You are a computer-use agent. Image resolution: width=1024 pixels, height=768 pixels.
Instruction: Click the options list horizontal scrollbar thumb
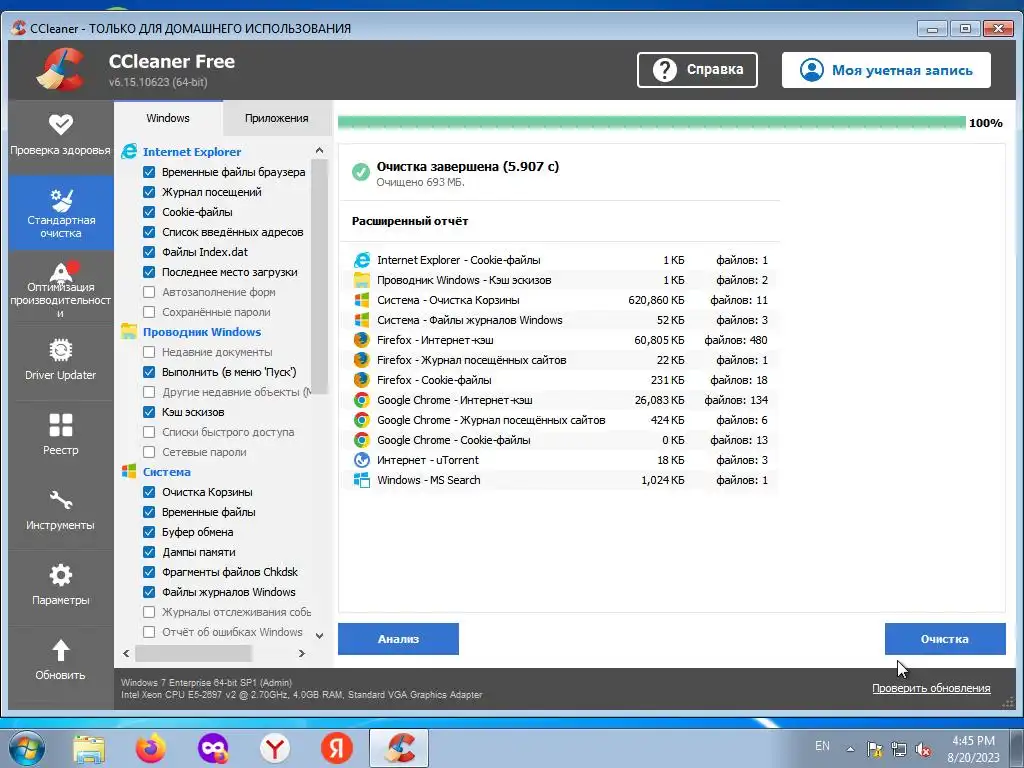(x=193, y=653)
